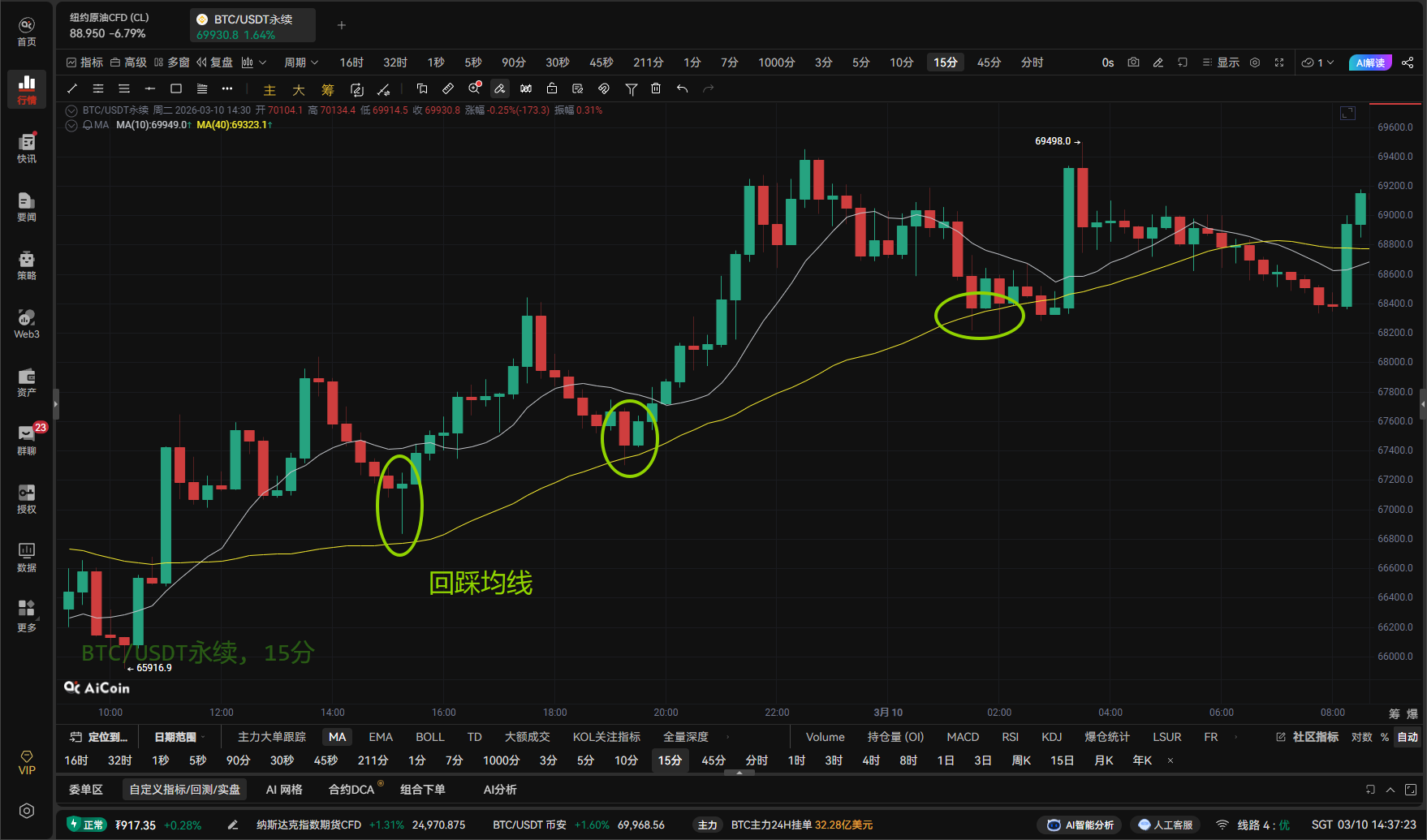Click the undo arrow in drawing toolbar
This screenshot has height=840, width=1427.
pyautogui.click(x=682, y=88)
